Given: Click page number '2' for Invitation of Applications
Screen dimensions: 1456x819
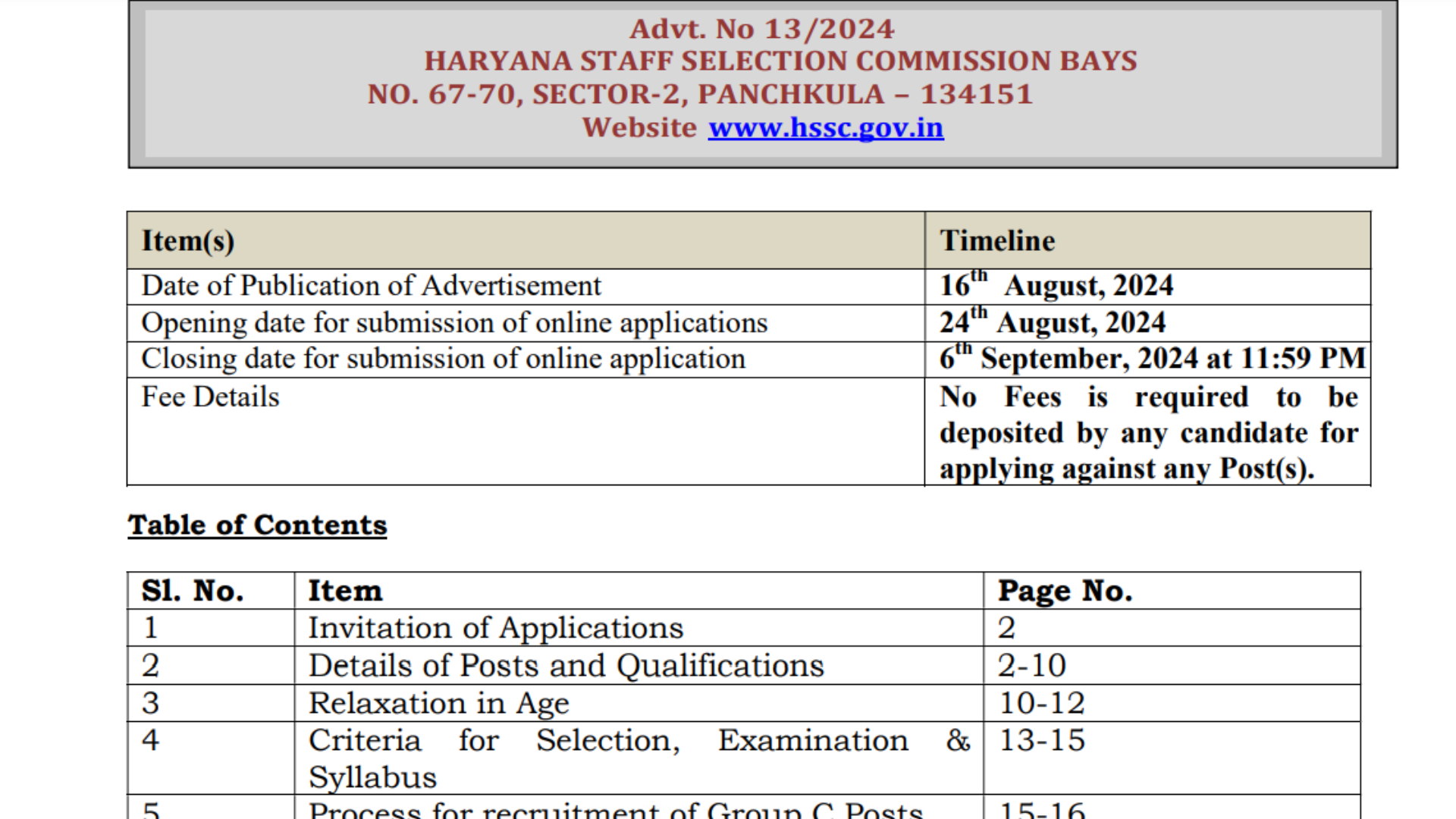Looking at the screenshot, I should [1006, 628].
